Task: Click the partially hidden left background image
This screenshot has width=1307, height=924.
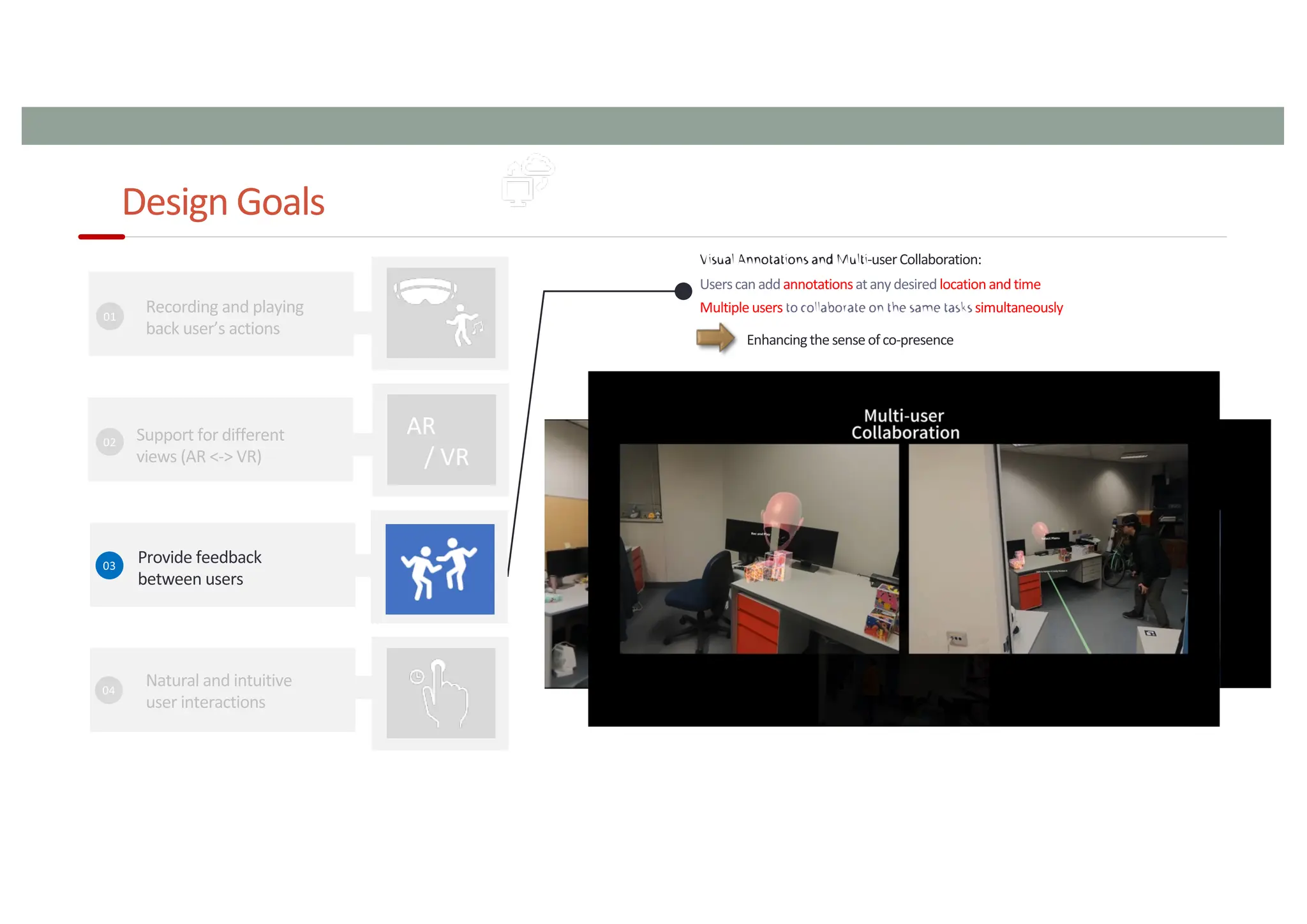Action: point(566,553)
